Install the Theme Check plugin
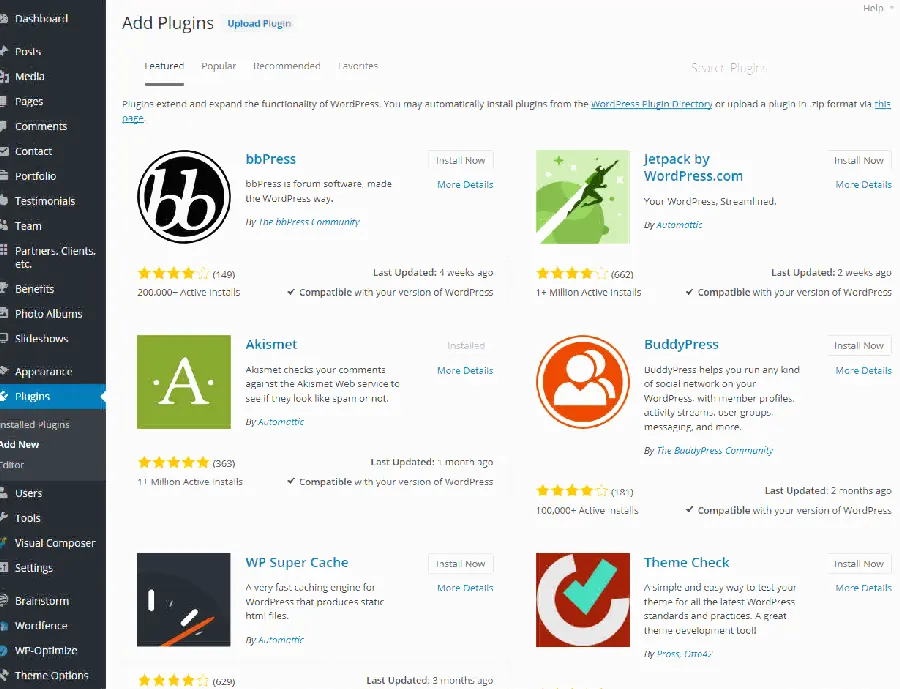 tap(859, 564)
